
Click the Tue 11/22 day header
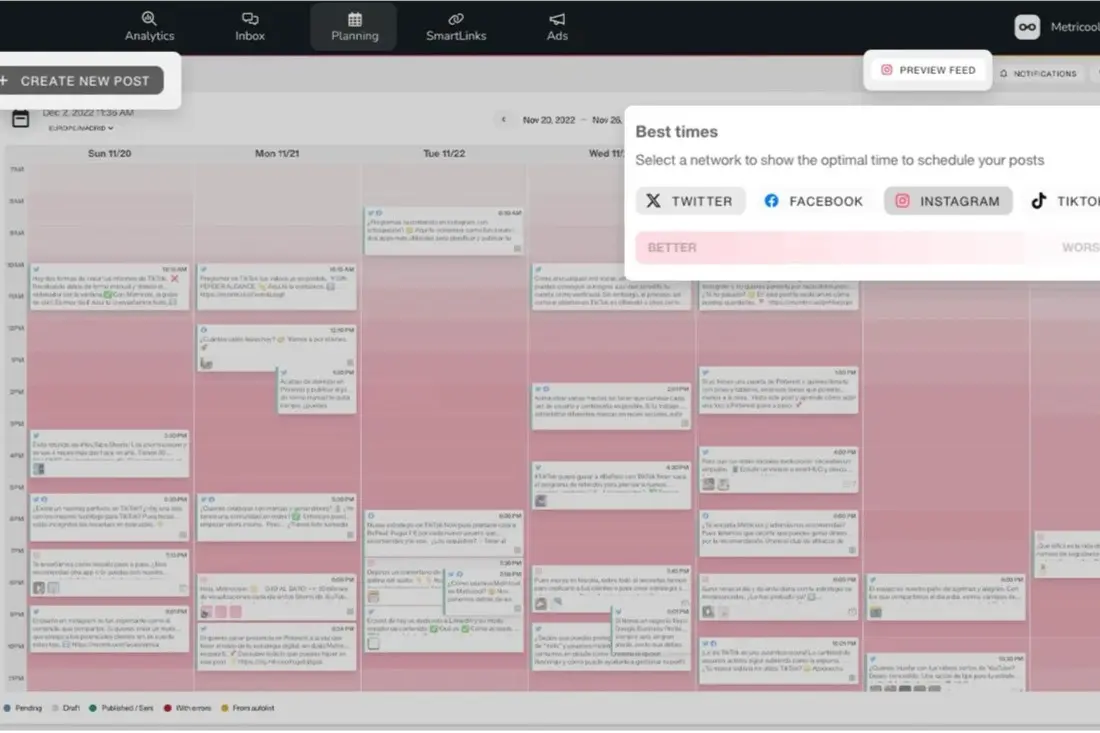pos(444,154)
